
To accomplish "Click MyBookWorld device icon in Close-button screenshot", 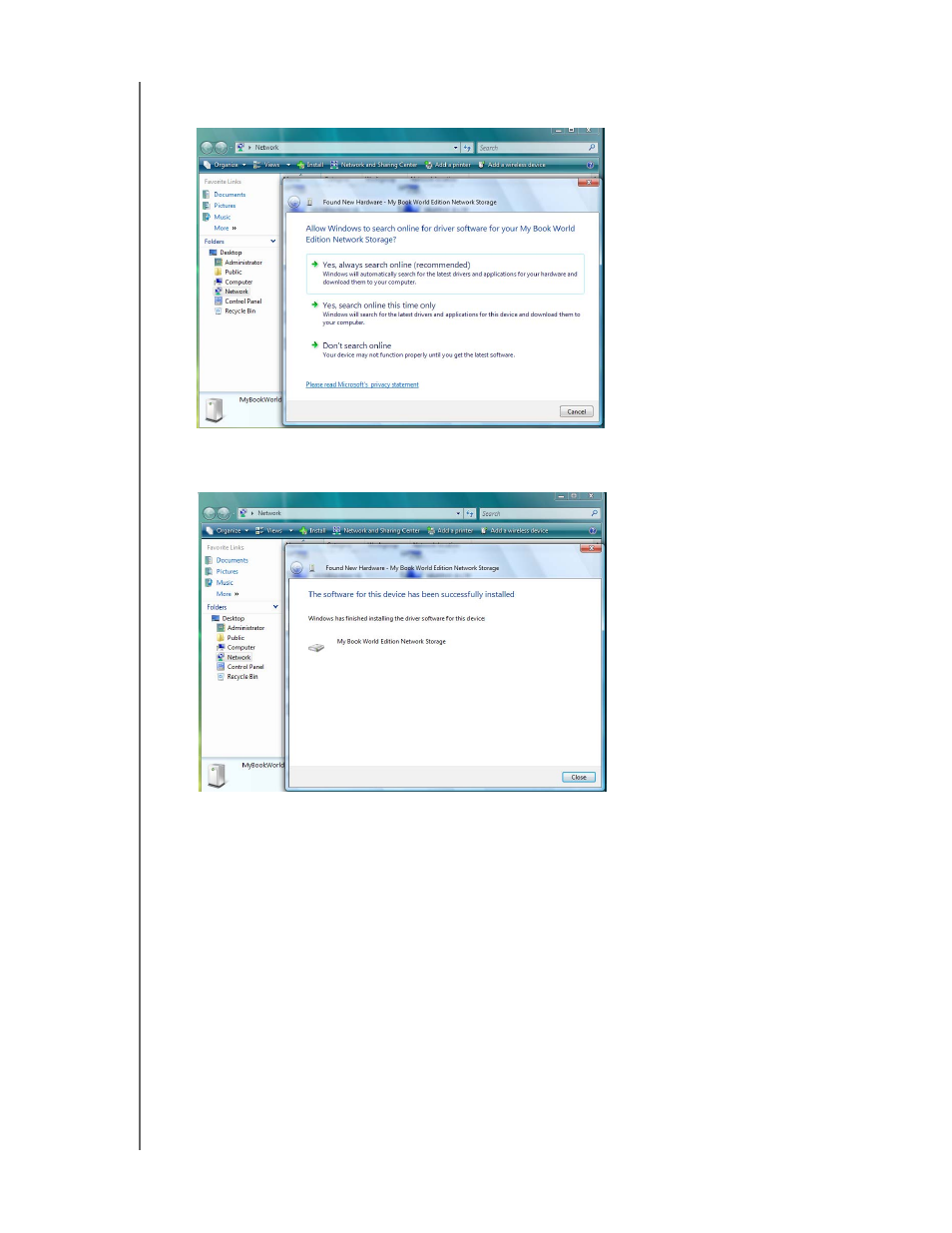I will pyautogui.click(x=217, y=776).
